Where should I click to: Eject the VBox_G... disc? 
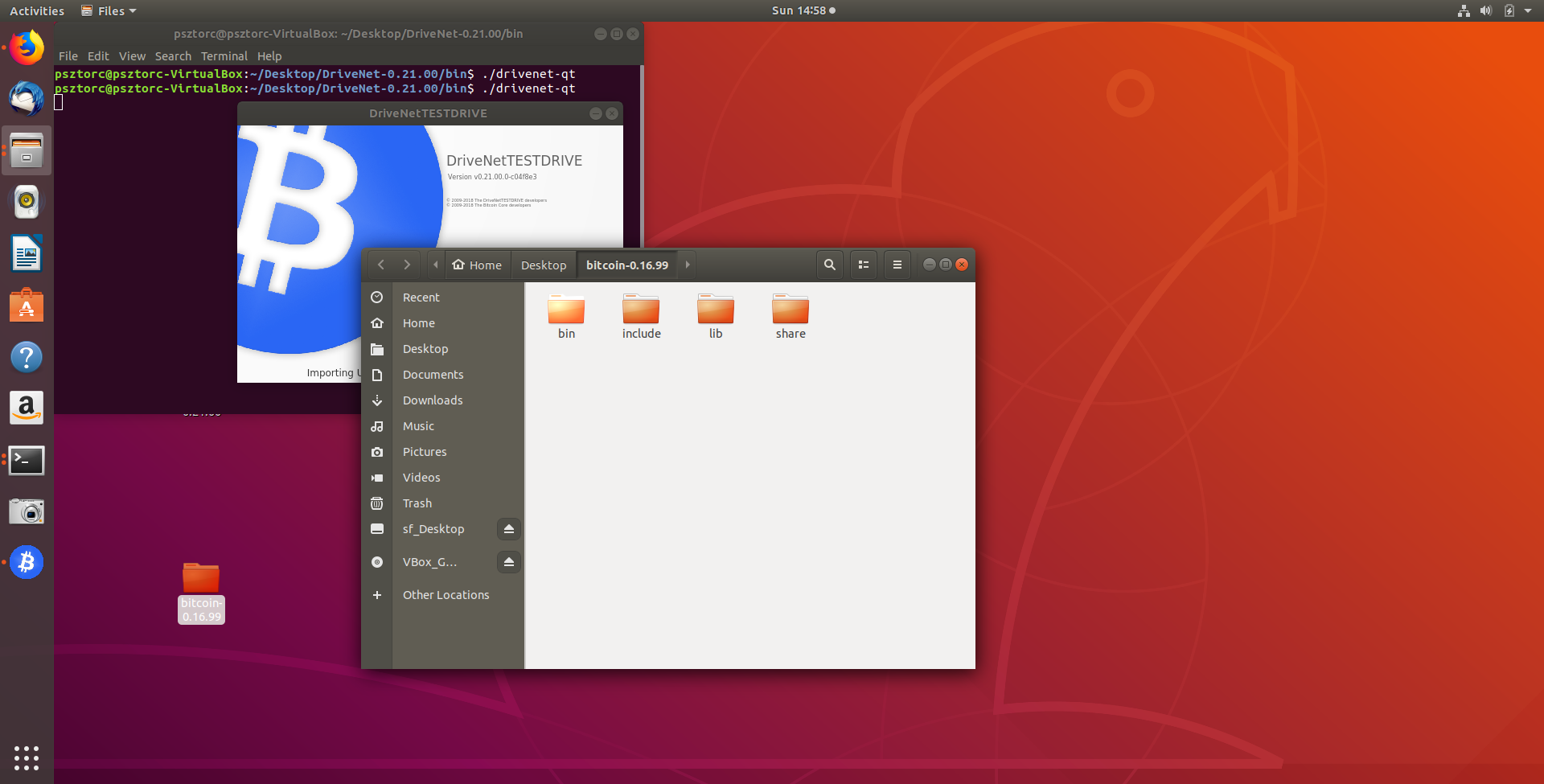pyautogui.click(x=509, y=562)
